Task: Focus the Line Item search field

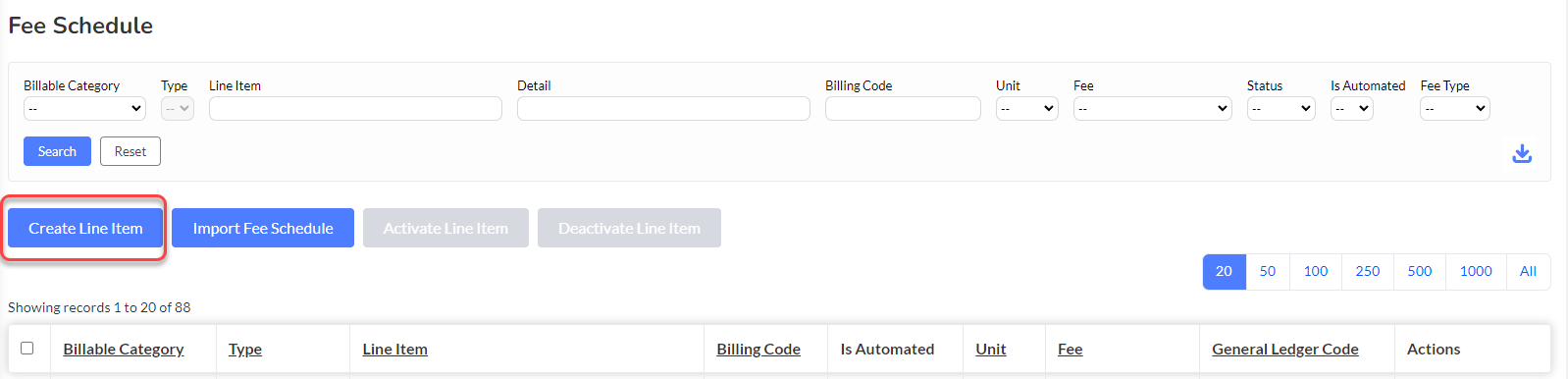Action: pos(355,108)
